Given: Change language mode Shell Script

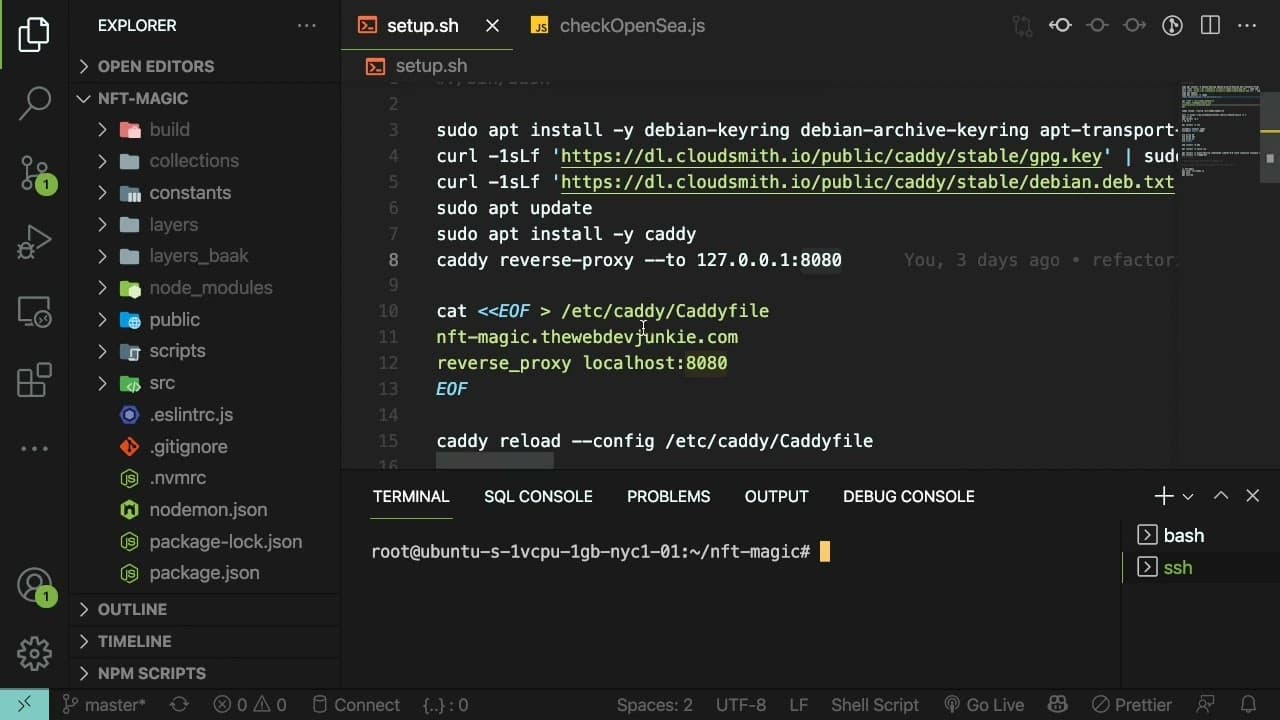Looking at the screenshot, I should coord(875,705).
